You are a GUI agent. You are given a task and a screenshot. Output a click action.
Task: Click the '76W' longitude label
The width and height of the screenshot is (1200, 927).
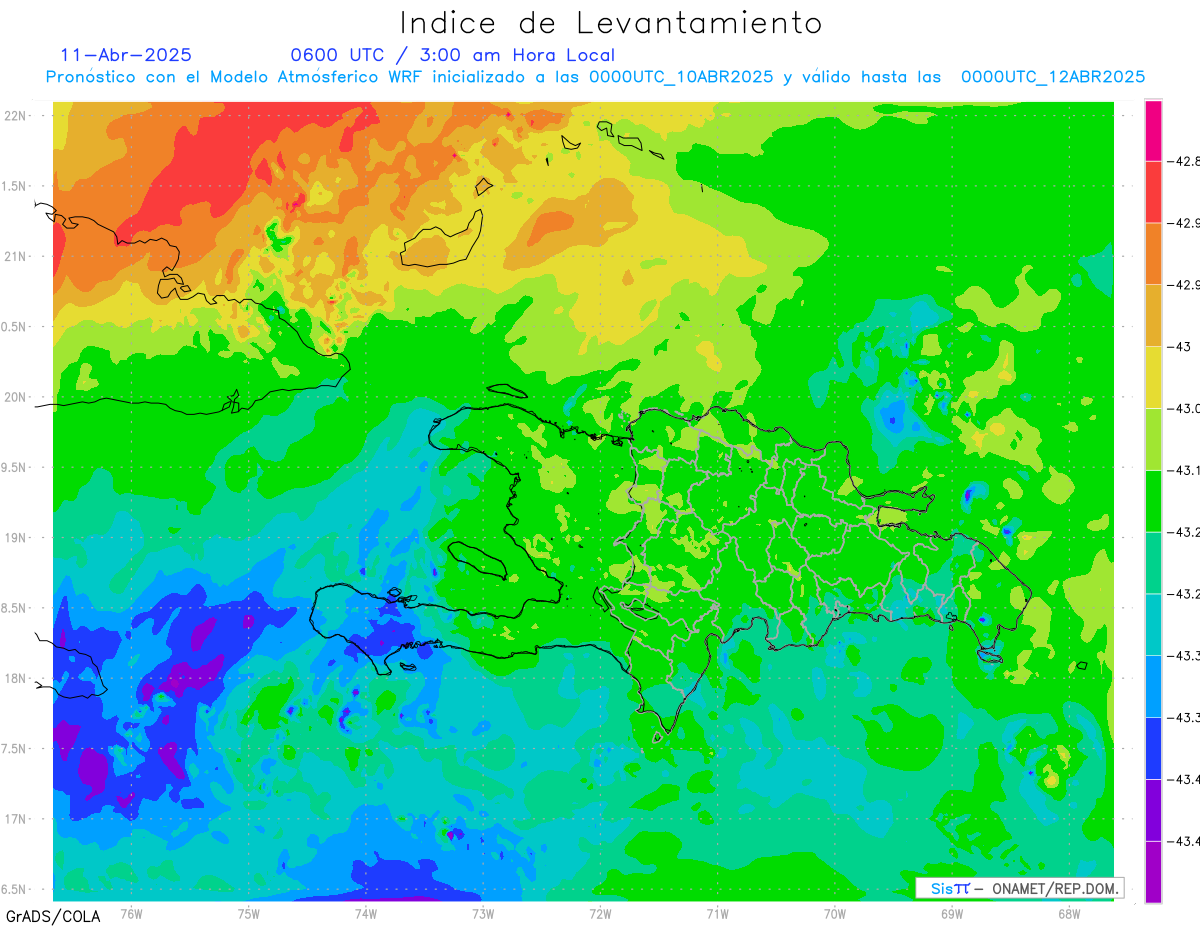[x=131, y=914]
